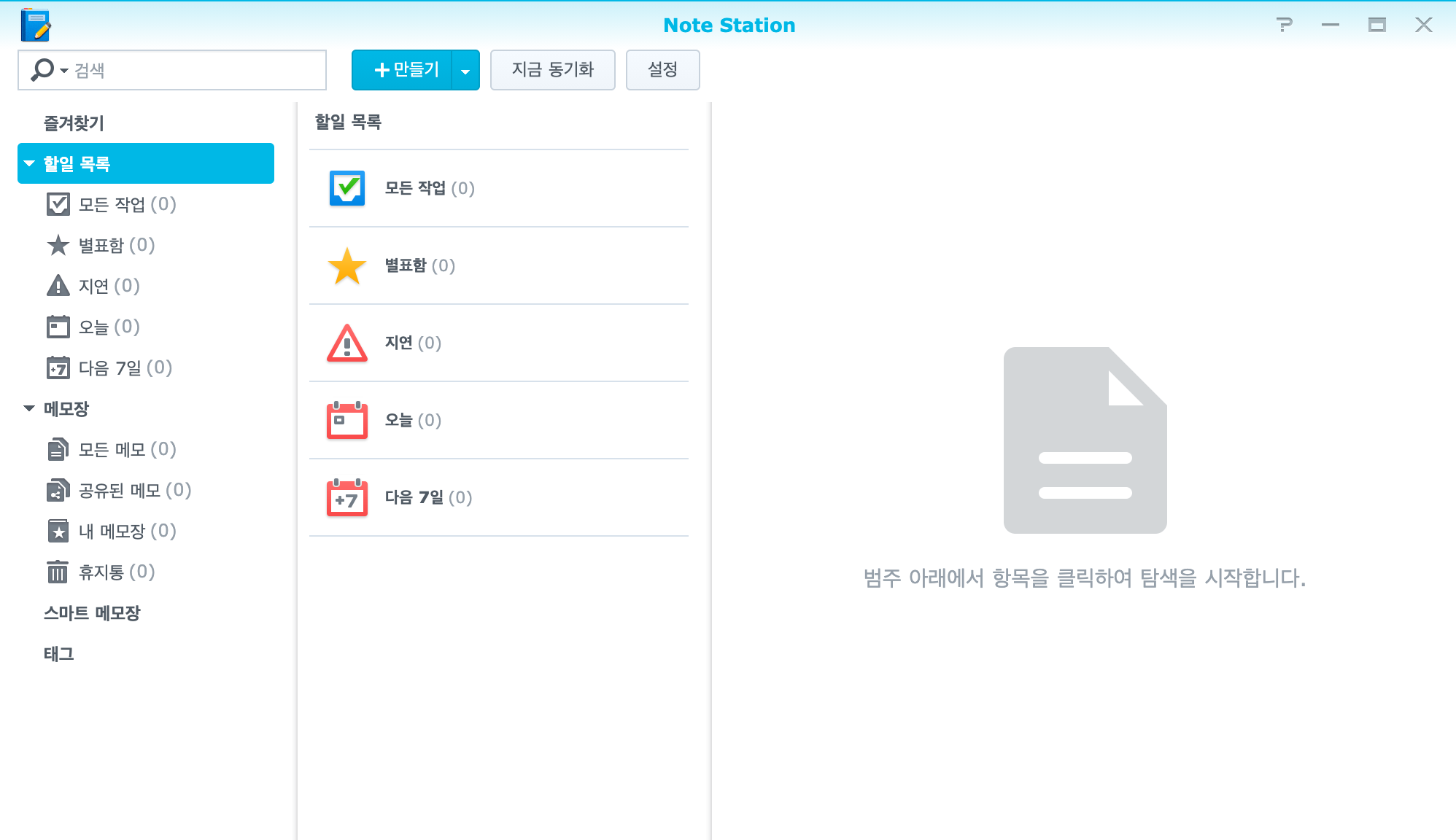1456x840 pixels.
Task: Click the +7 calendar 다음 7일 icon
Action: click(x=347, y=497)
